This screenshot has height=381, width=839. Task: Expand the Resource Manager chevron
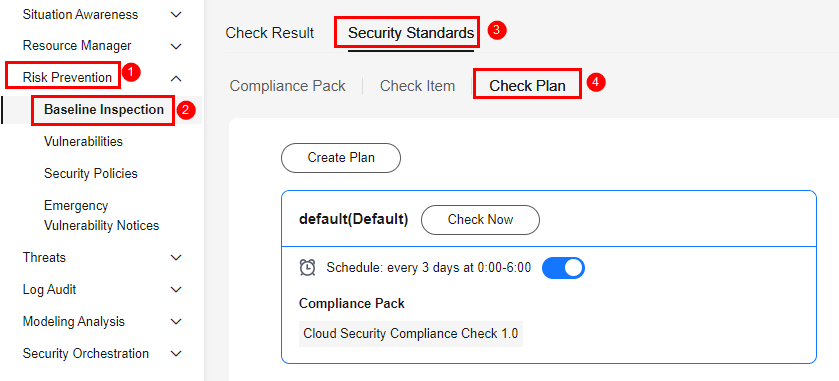pos(176,47)
